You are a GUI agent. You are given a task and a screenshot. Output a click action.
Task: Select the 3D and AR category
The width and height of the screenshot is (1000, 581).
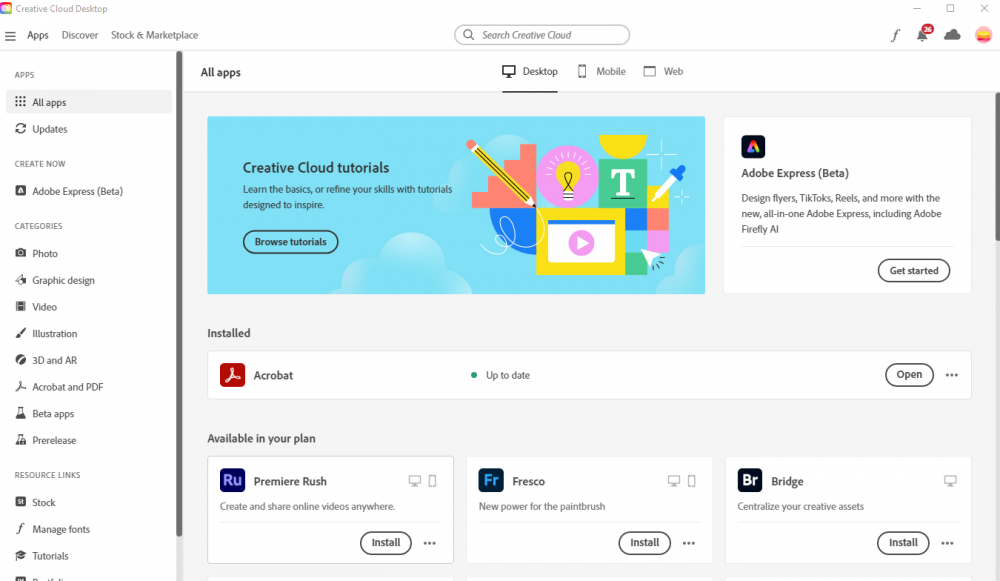89,360
